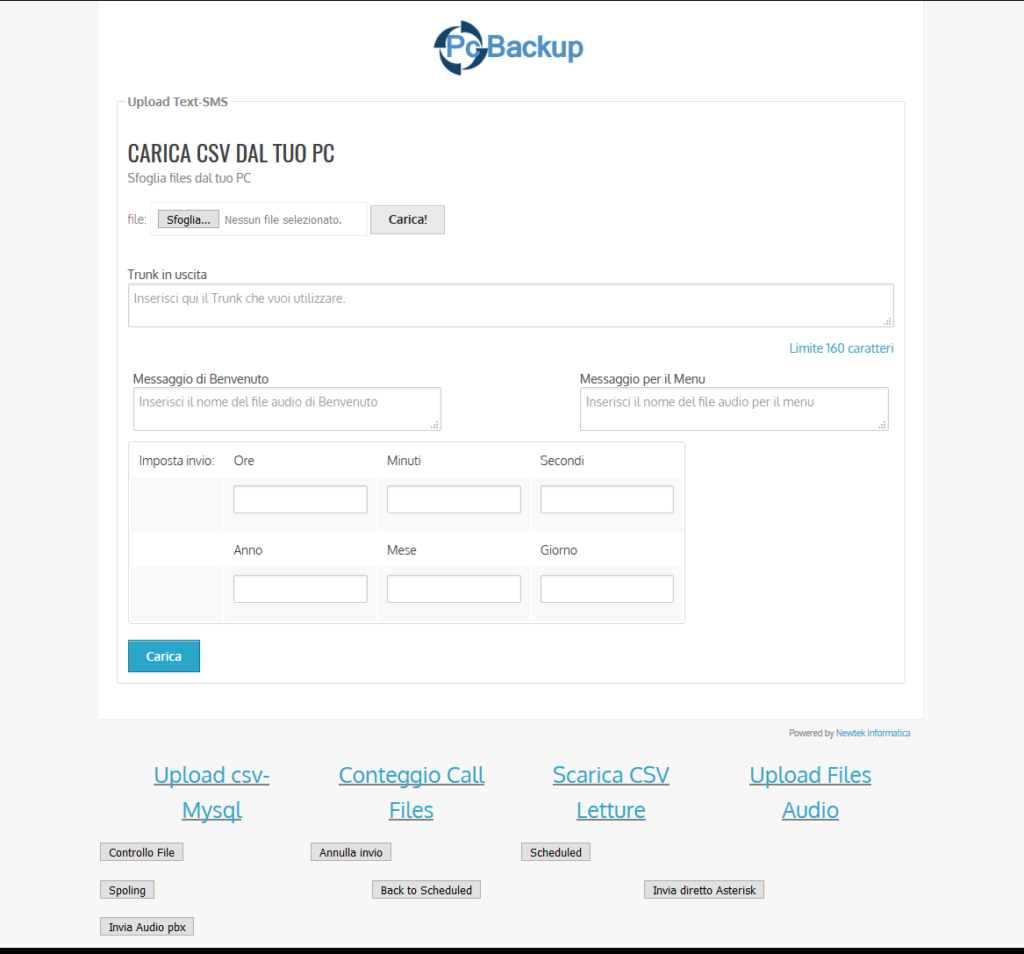1024x954 pixels.
Task: Click the Ore input under Imposta invio
Action: click(299, 498)
